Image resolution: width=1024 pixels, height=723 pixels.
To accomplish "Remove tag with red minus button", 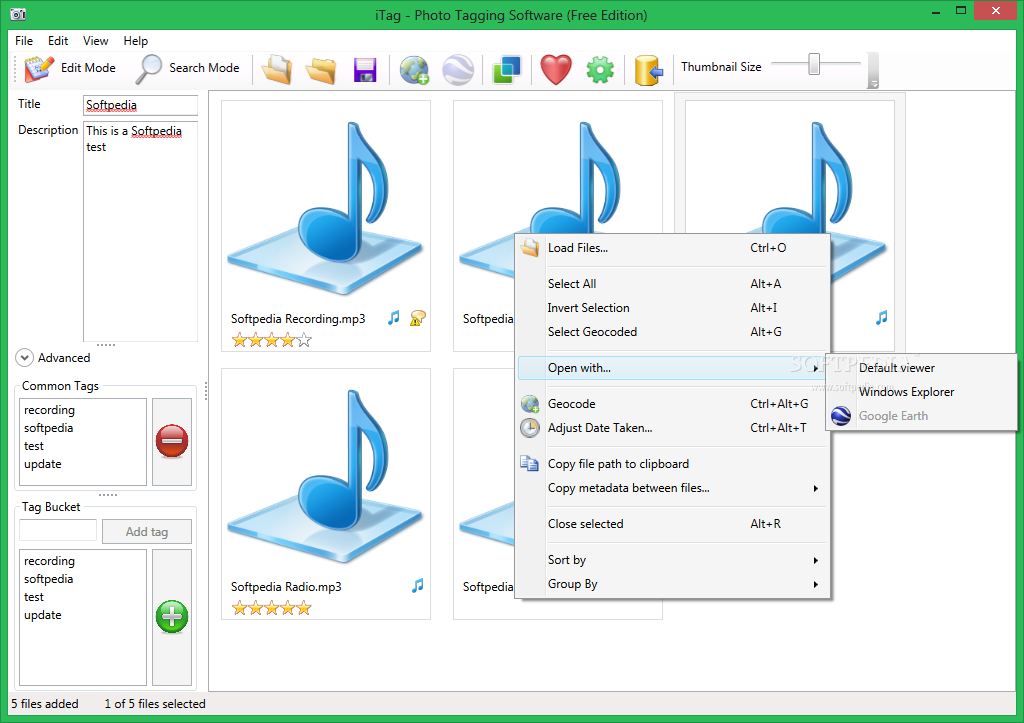I will (x=172, y=441).
